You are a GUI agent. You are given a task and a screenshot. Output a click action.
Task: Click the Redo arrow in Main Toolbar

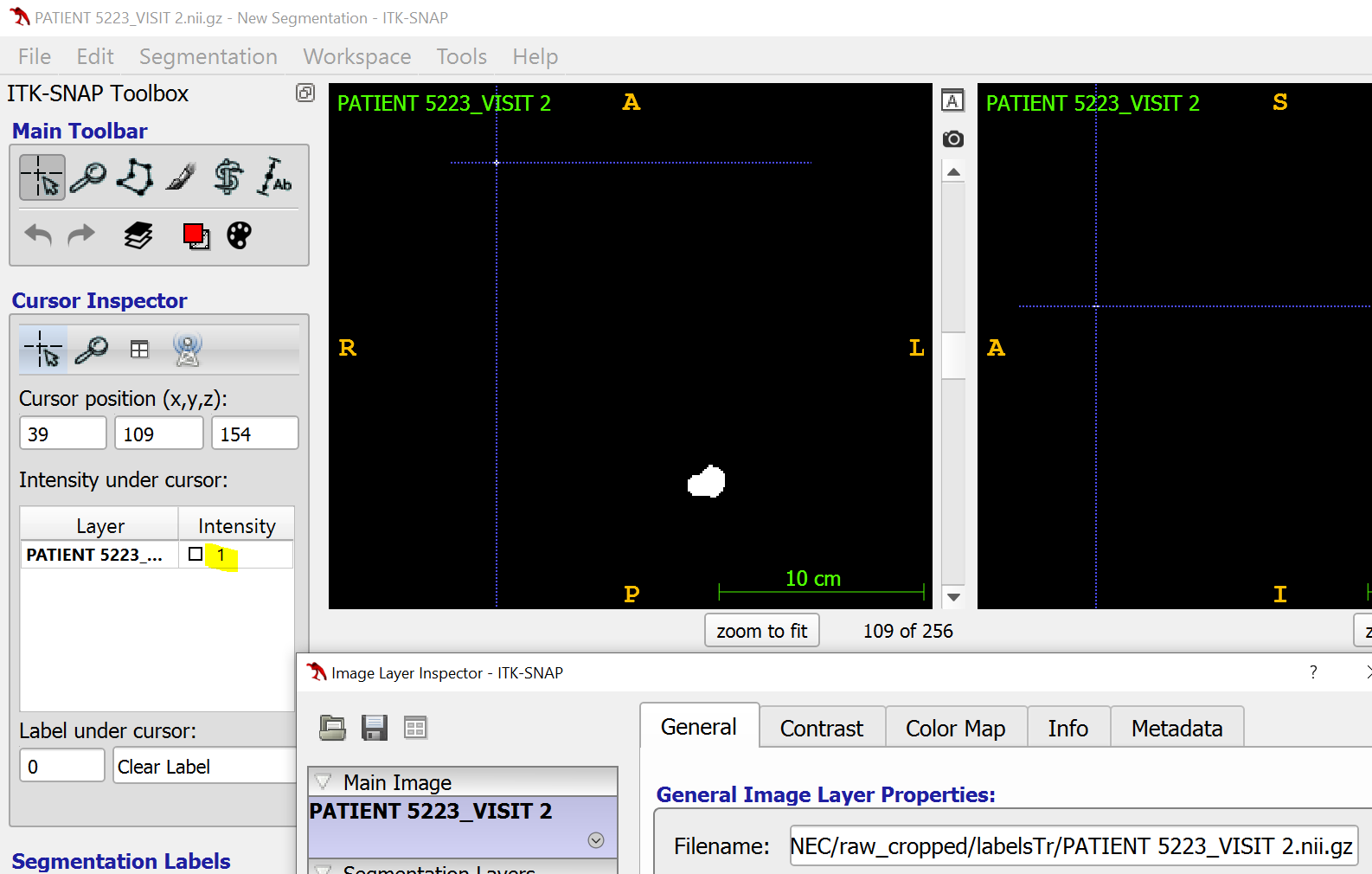click(81, 235)
